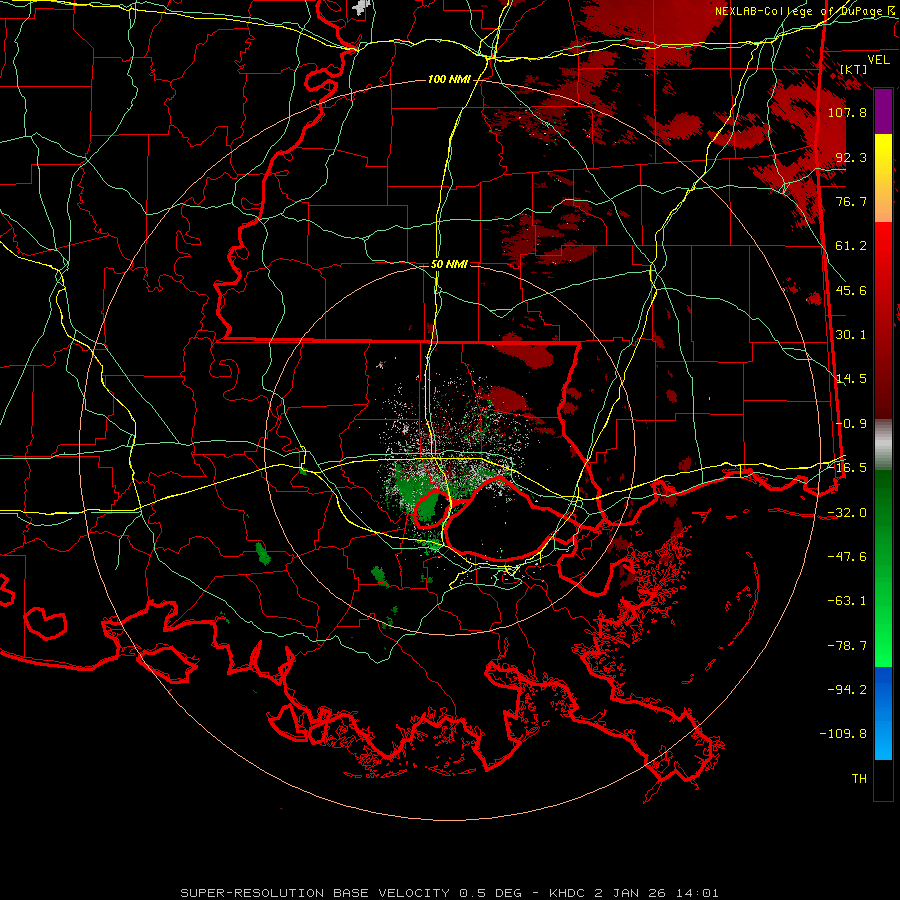Click the 76.7 legend value
The width and height of the screenshot is (900, 900).
pos(851,201)
